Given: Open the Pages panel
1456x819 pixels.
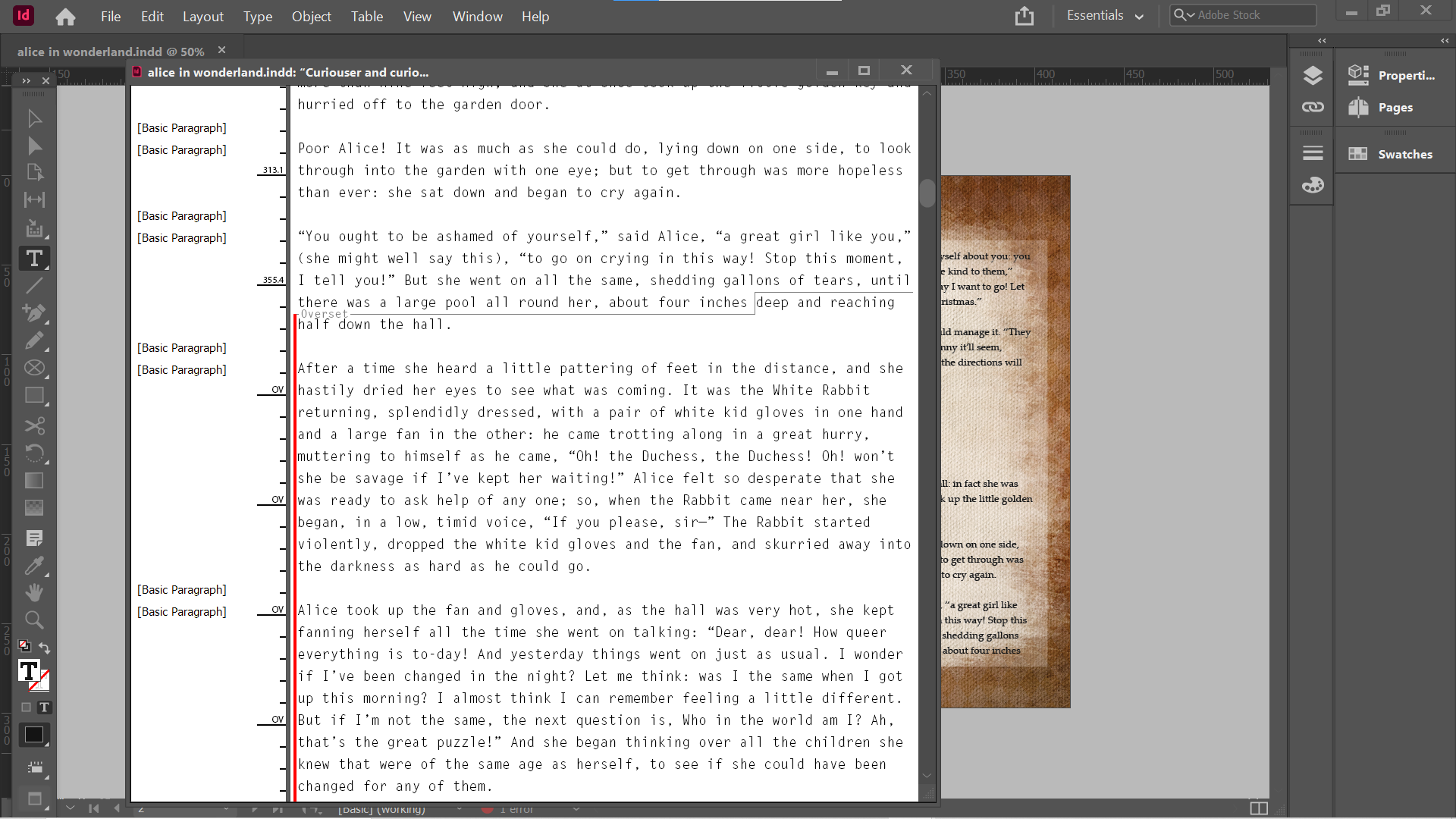Looking at the screenshot, I should [x=1394, y=108].
